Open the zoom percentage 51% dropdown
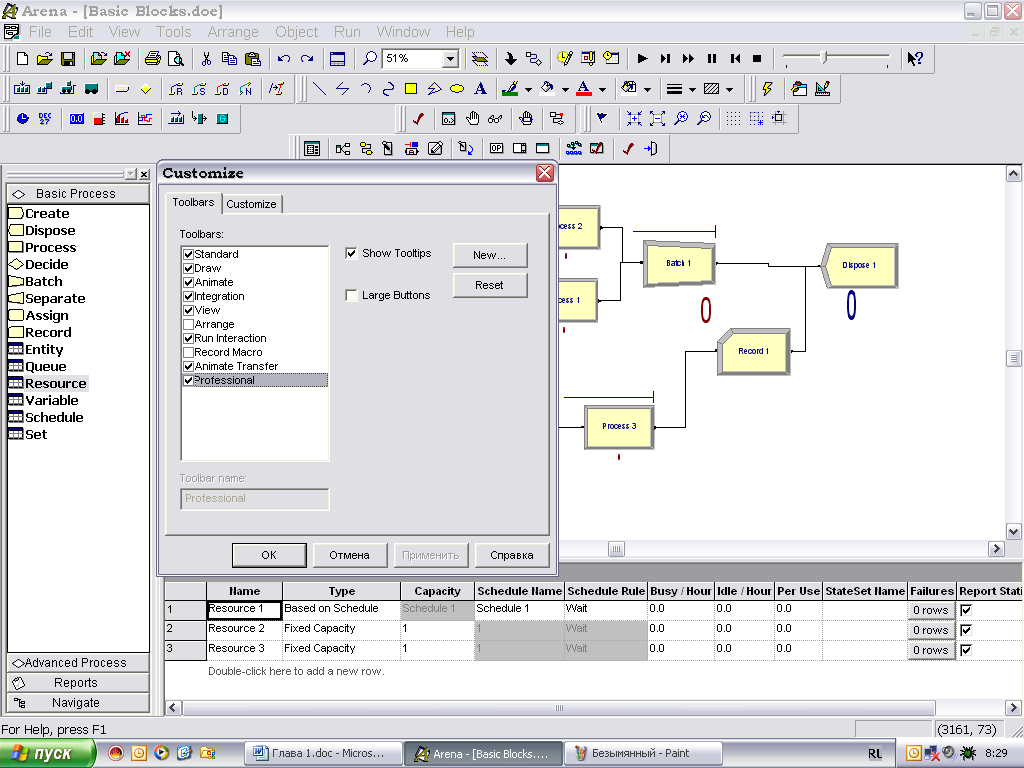Viewport: 1024px width, 768px height. pos(450,59)
